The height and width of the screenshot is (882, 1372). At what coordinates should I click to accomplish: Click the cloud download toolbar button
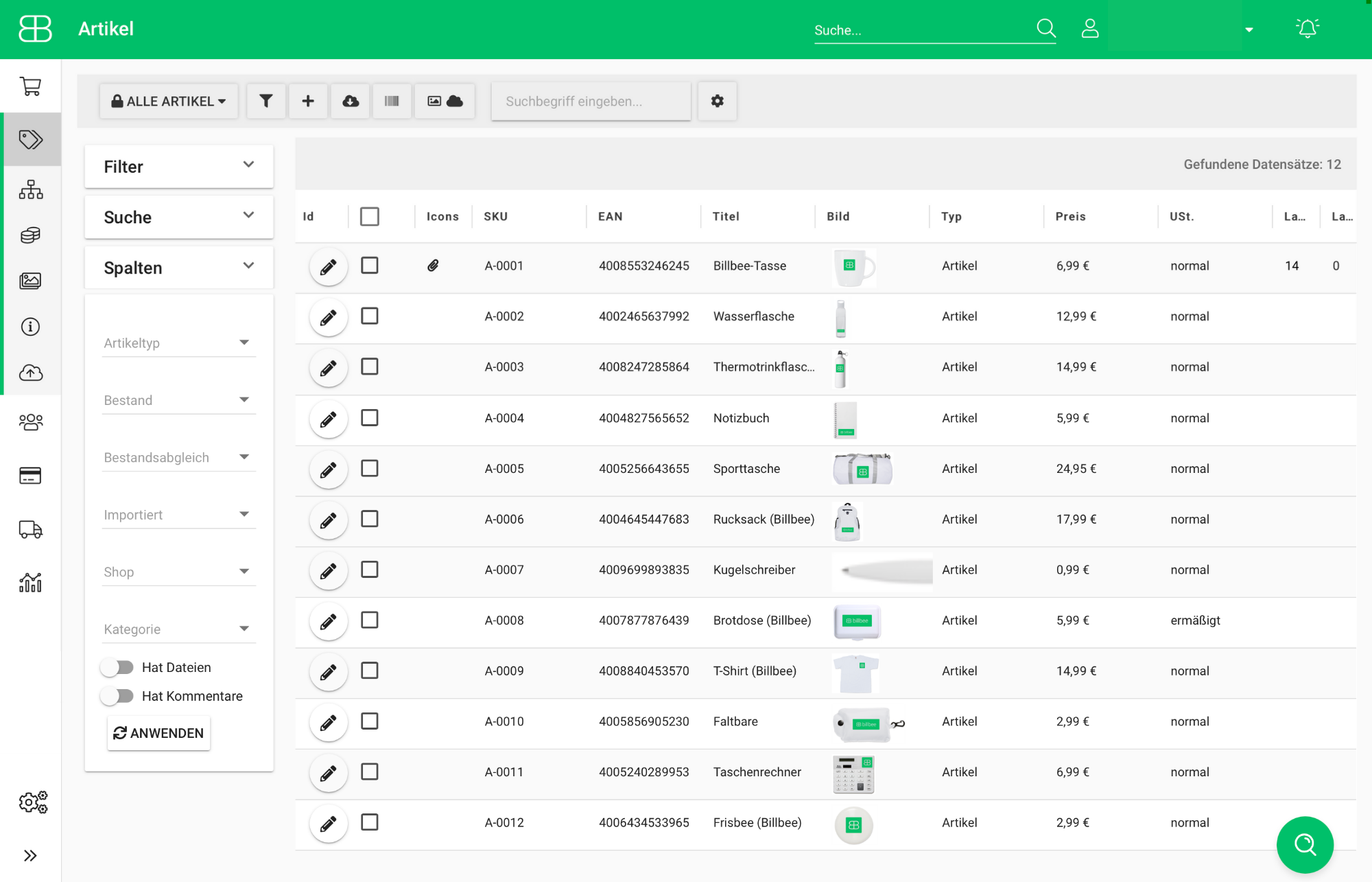(x=351, y=101)
